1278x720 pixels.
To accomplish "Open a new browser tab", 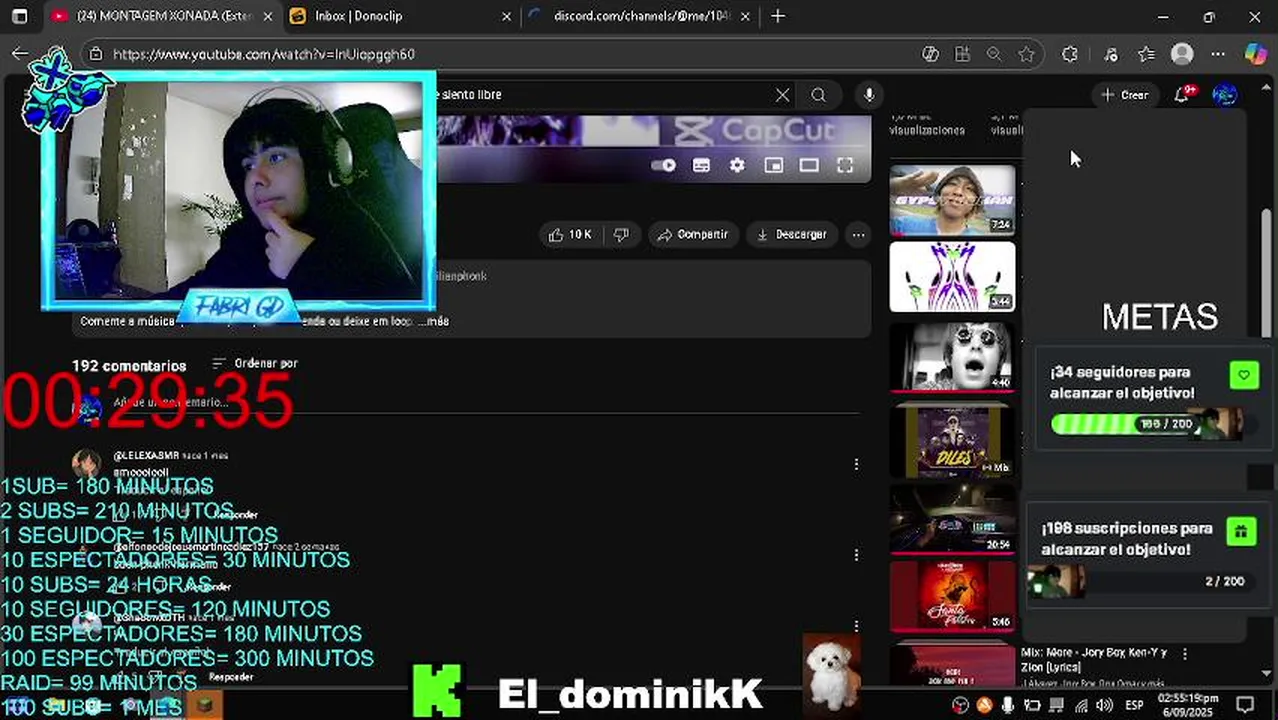I will point(778,16).
